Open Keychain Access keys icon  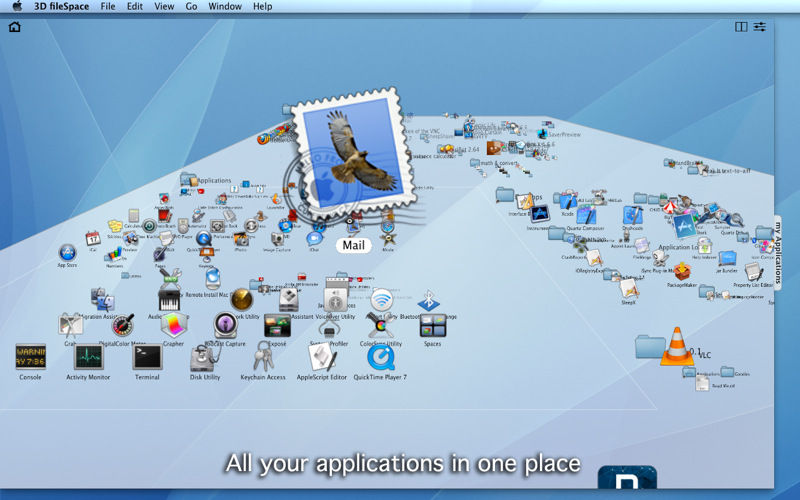(263, 356)
